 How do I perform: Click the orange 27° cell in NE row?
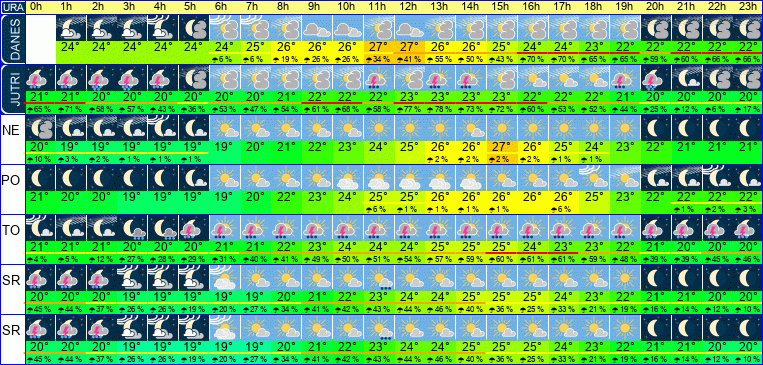[501, 146]
